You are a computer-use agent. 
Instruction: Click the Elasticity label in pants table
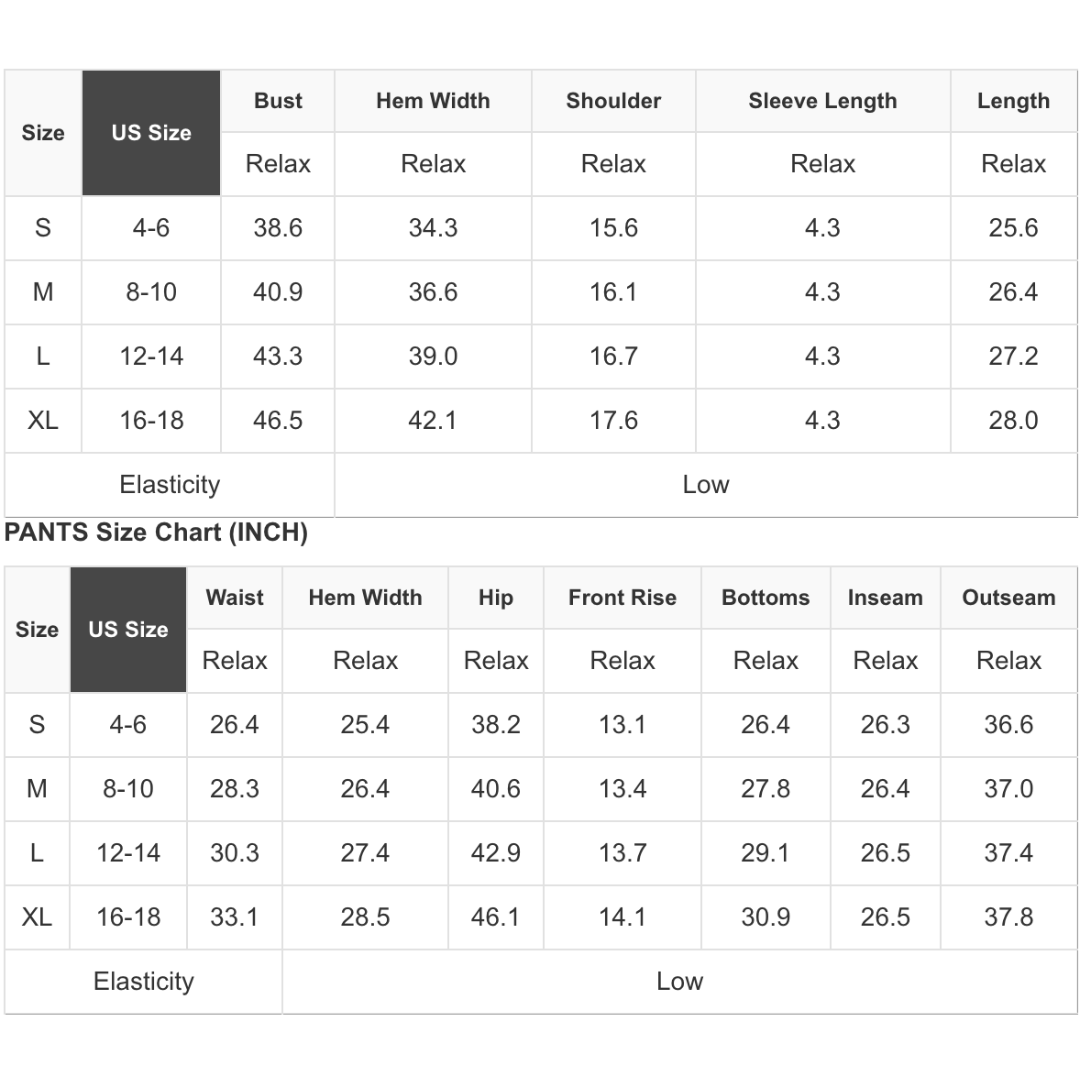[x=143, y=981]
